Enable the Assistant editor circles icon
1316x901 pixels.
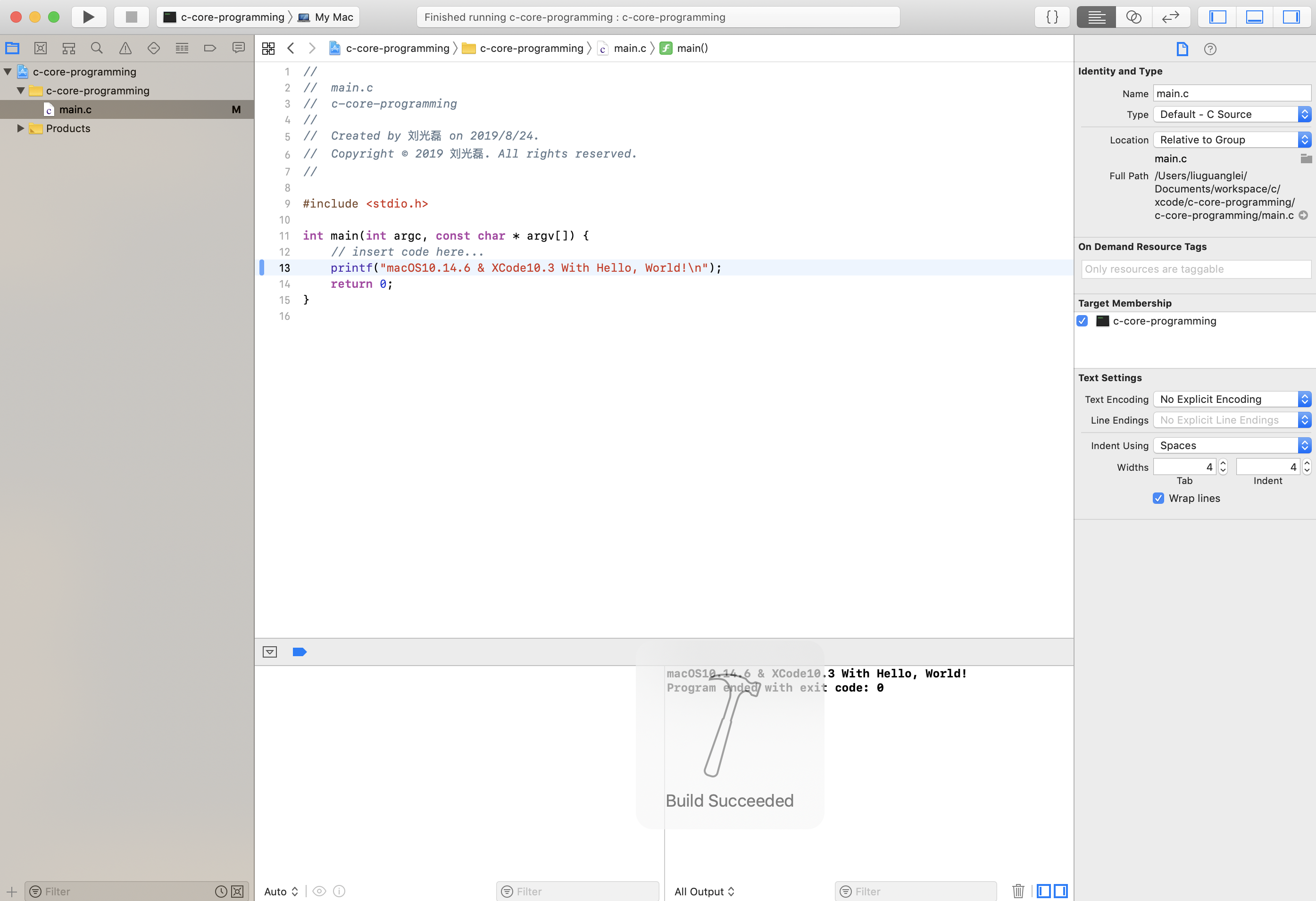[1133, 17]
